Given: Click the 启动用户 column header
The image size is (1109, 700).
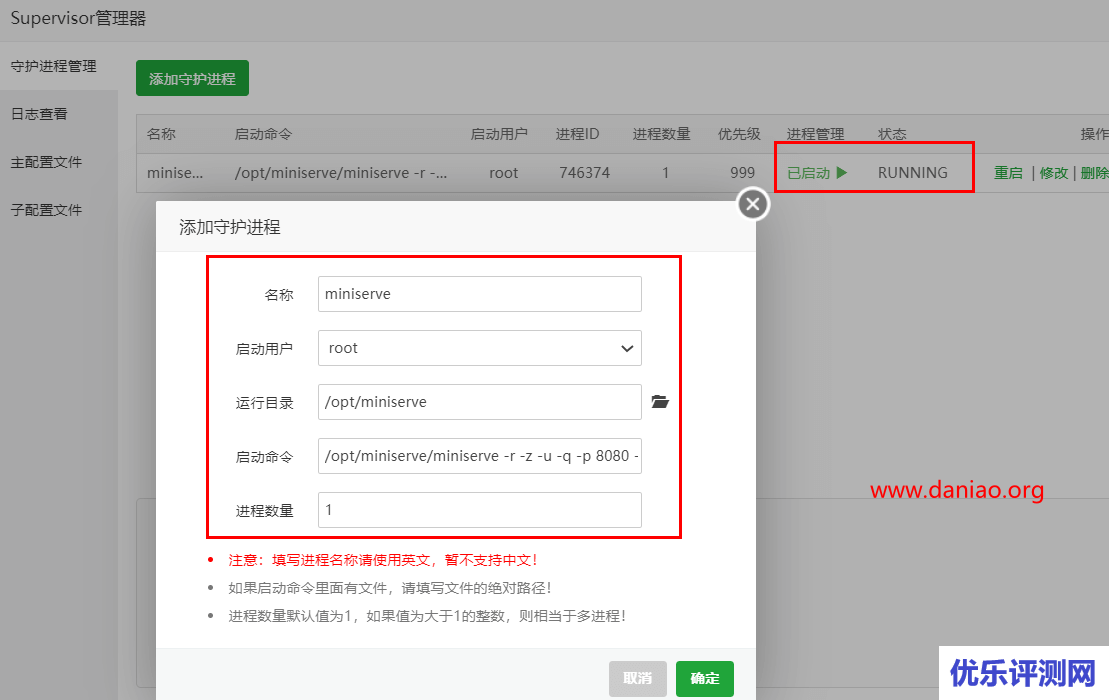Looking at the screenshot, I should [x=499, y=134].
